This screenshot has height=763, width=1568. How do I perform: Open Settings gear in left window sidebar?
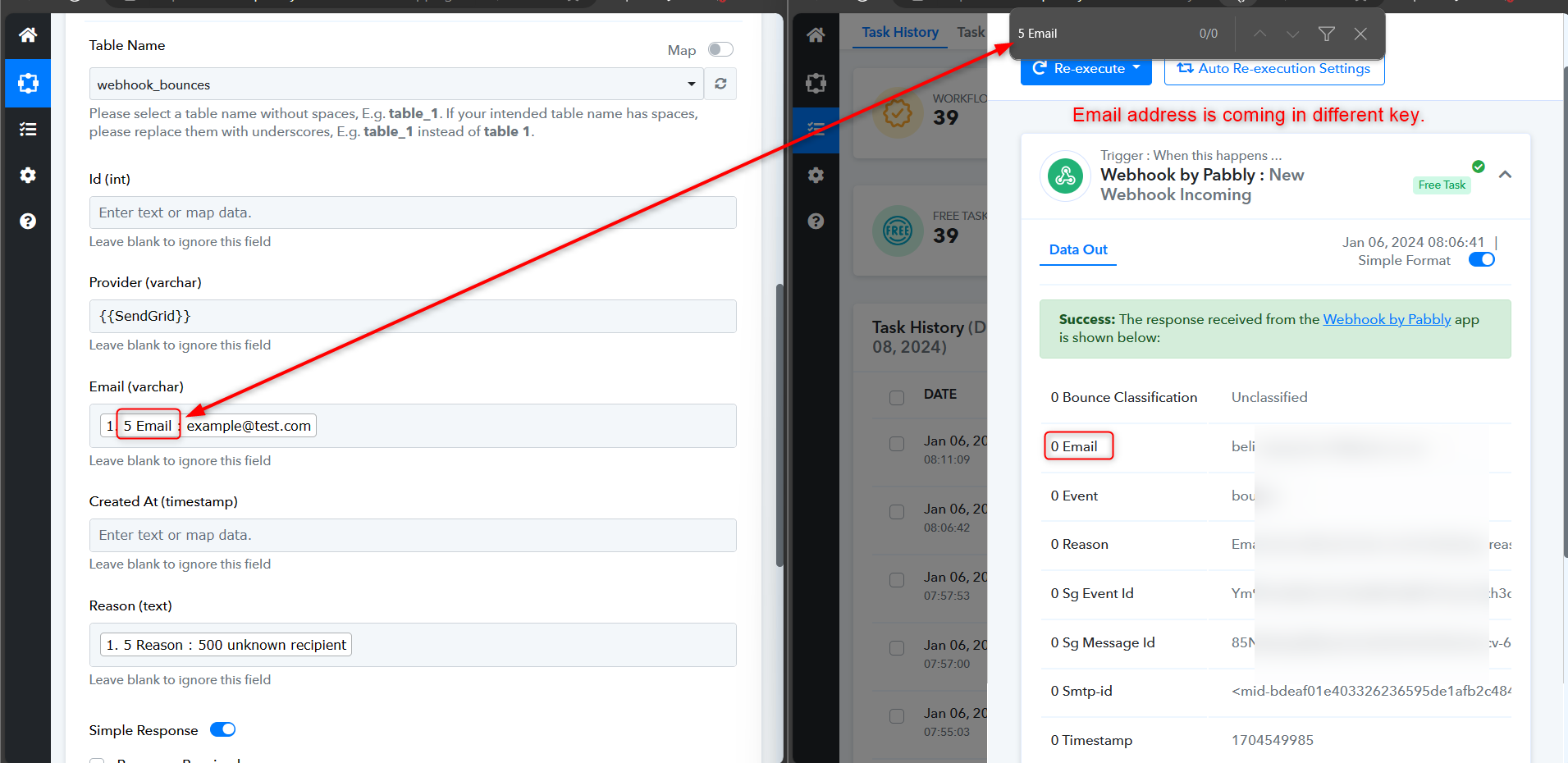tap(28, 175)
